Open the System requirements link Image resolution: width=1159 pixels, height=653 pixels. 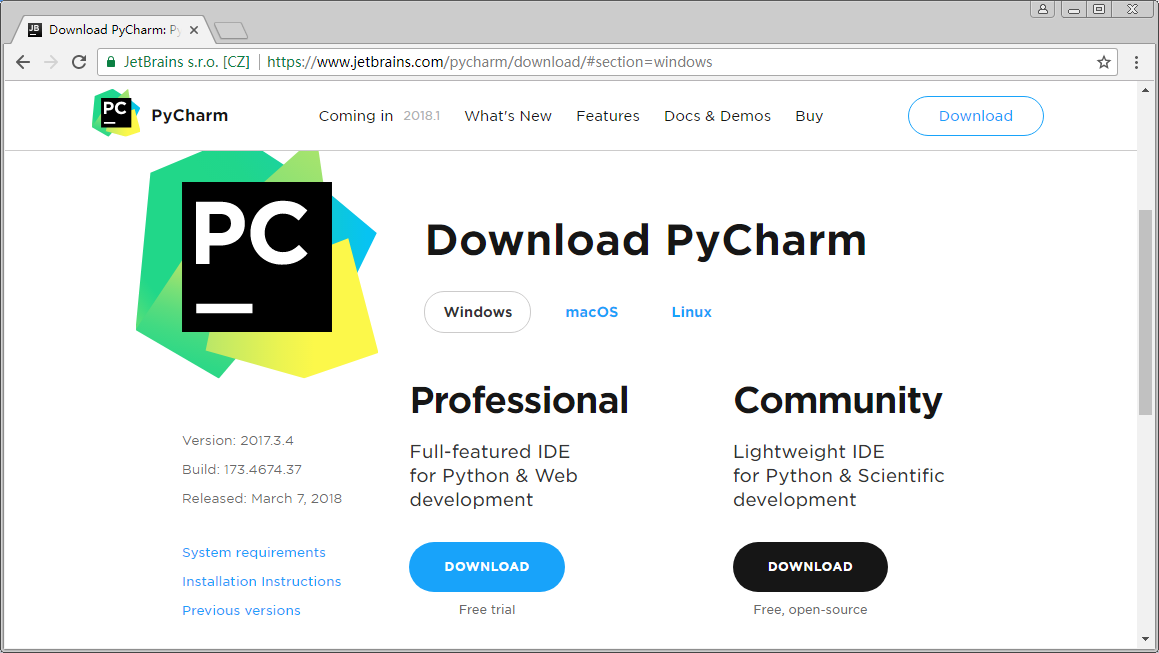(254, 552)
